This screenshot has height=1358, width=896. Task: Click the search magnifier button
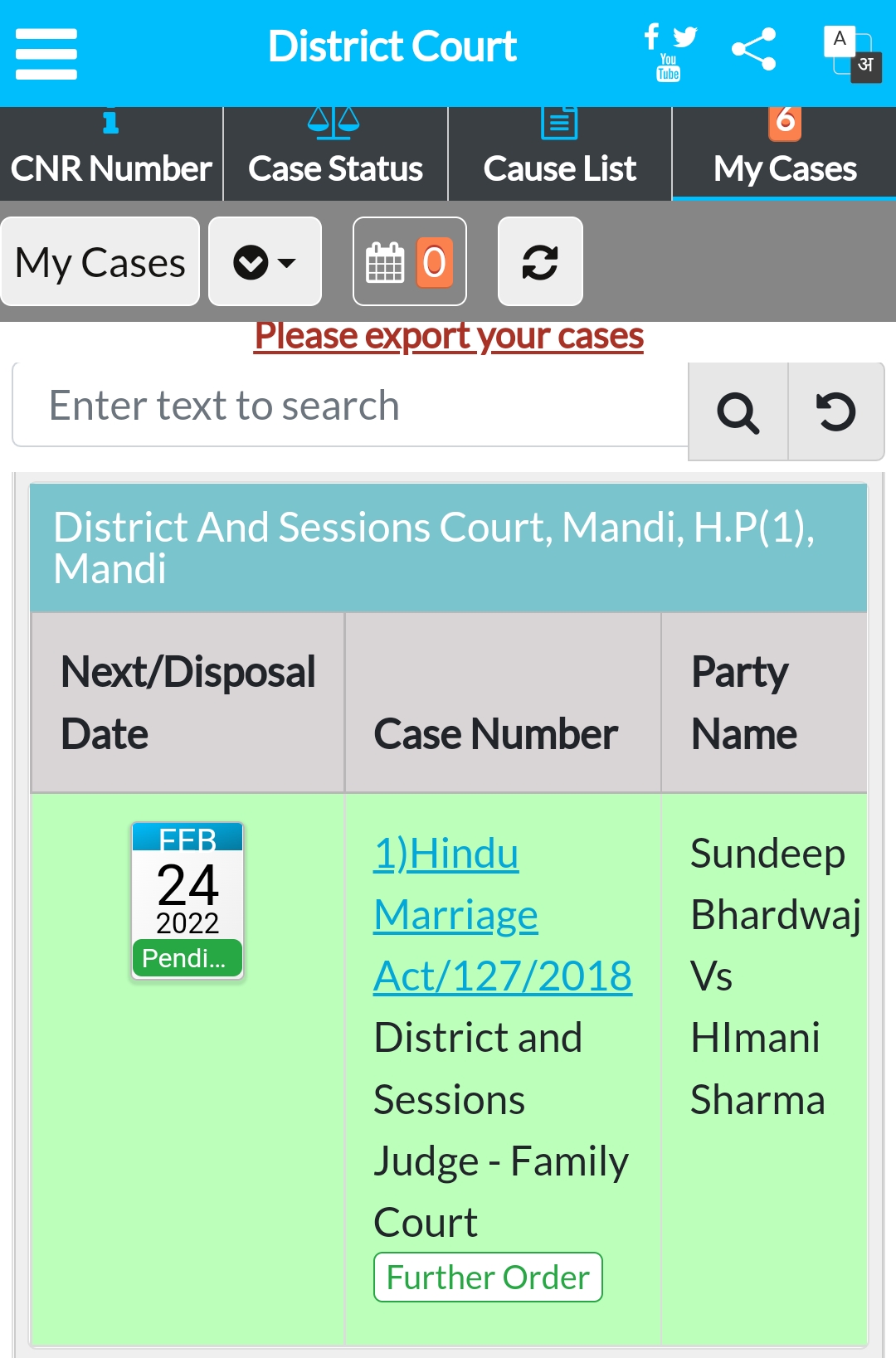click(738, 411)
